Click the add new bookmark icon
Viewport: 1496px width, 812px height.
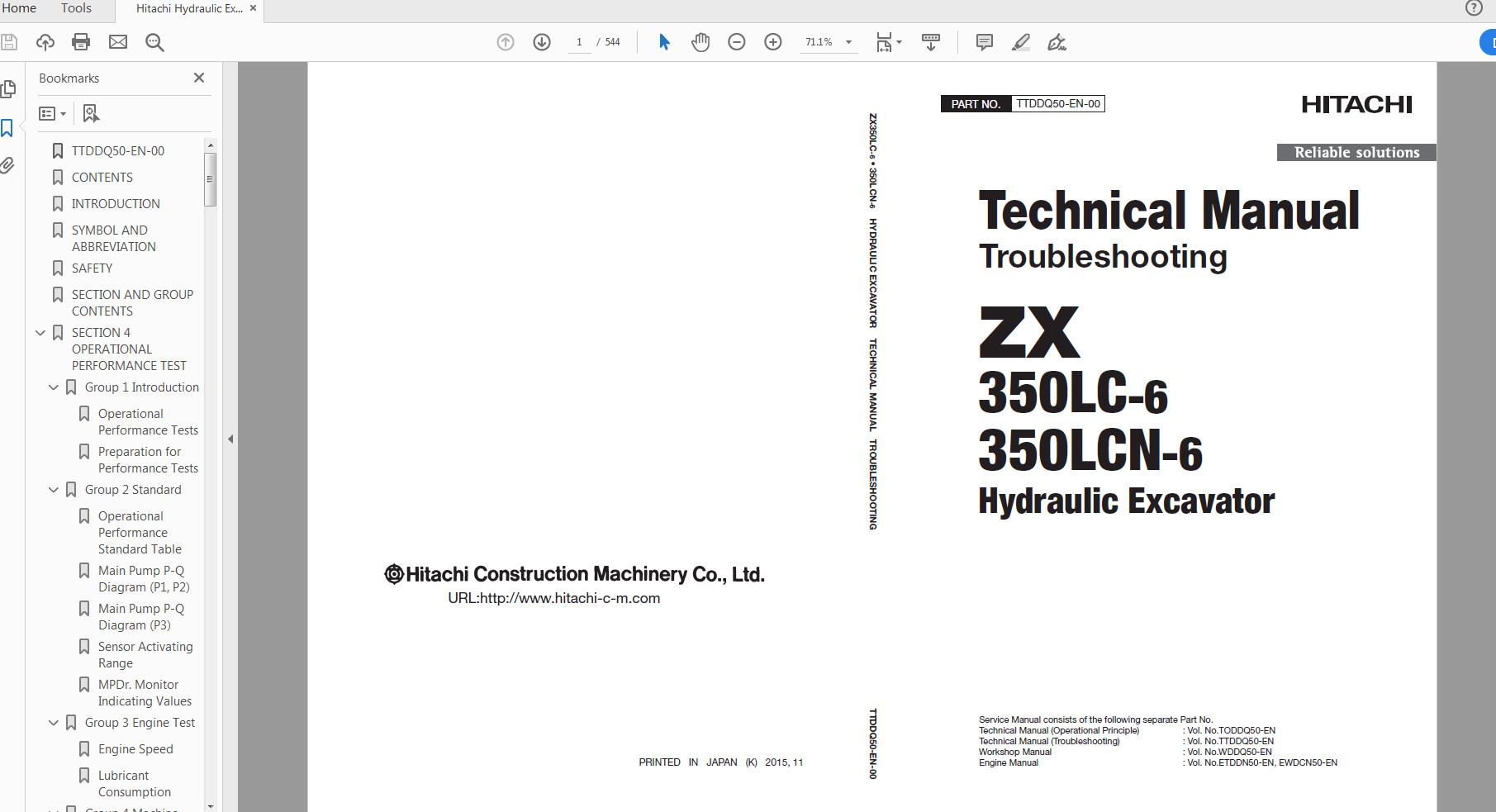coord(91,113)
